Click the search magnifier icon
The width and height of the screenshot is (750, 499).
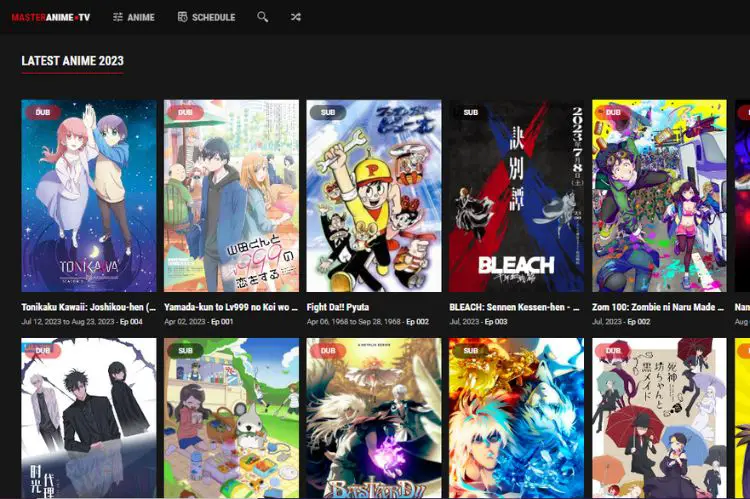coord(262,17)
